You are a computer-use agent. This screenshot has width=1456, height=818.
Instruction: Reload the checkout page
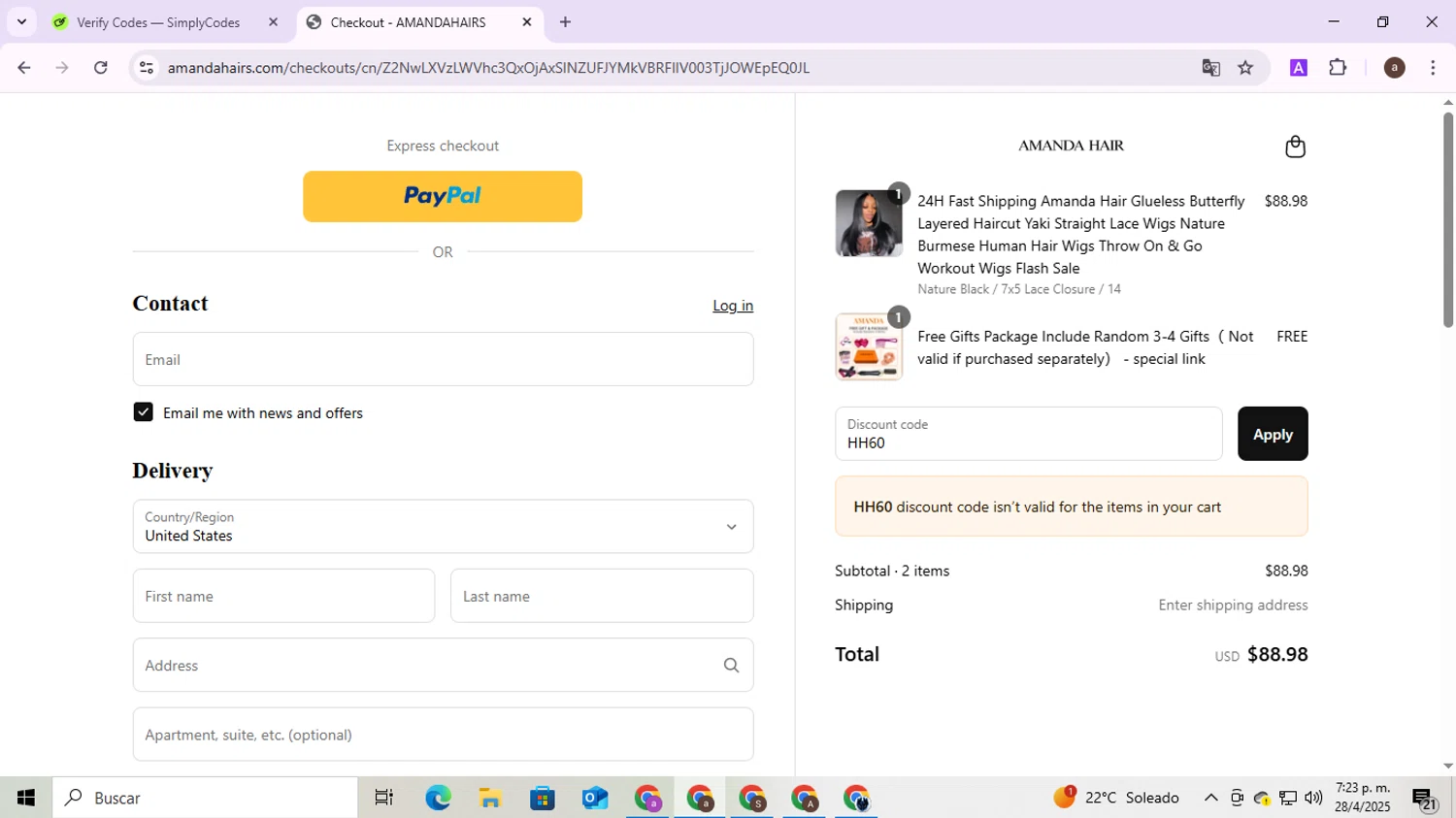101,68
